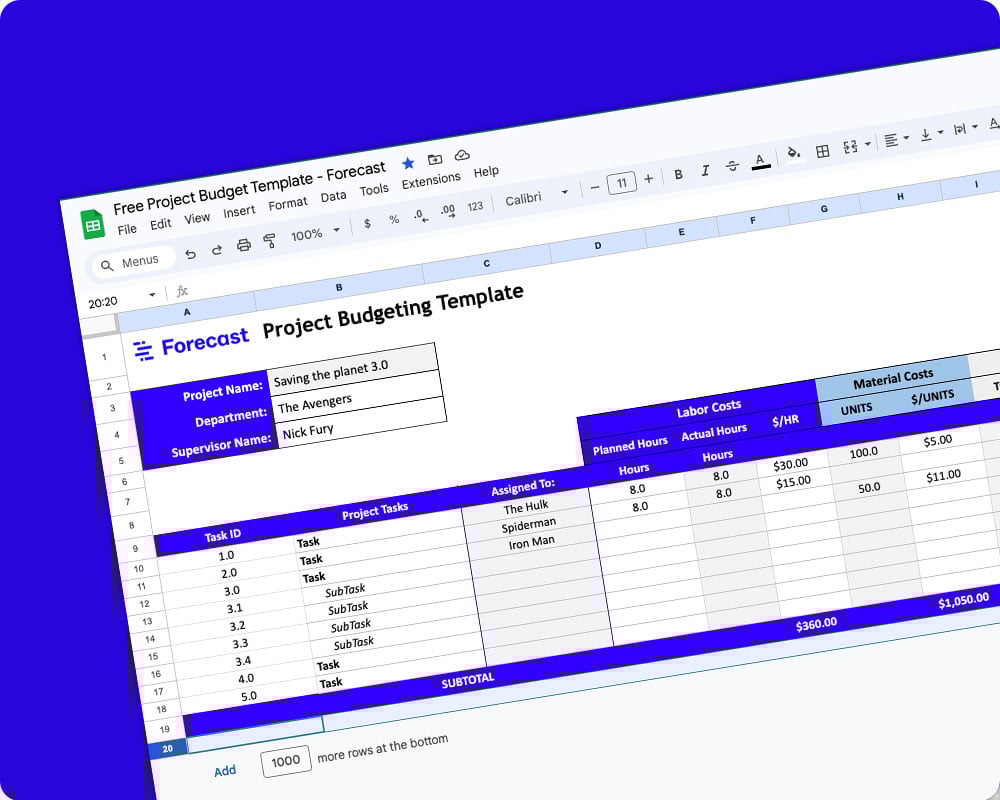Select the 'Saving the planet 3.0' cell
Viewport: 1000px width, 800px height.
point(352,371)
